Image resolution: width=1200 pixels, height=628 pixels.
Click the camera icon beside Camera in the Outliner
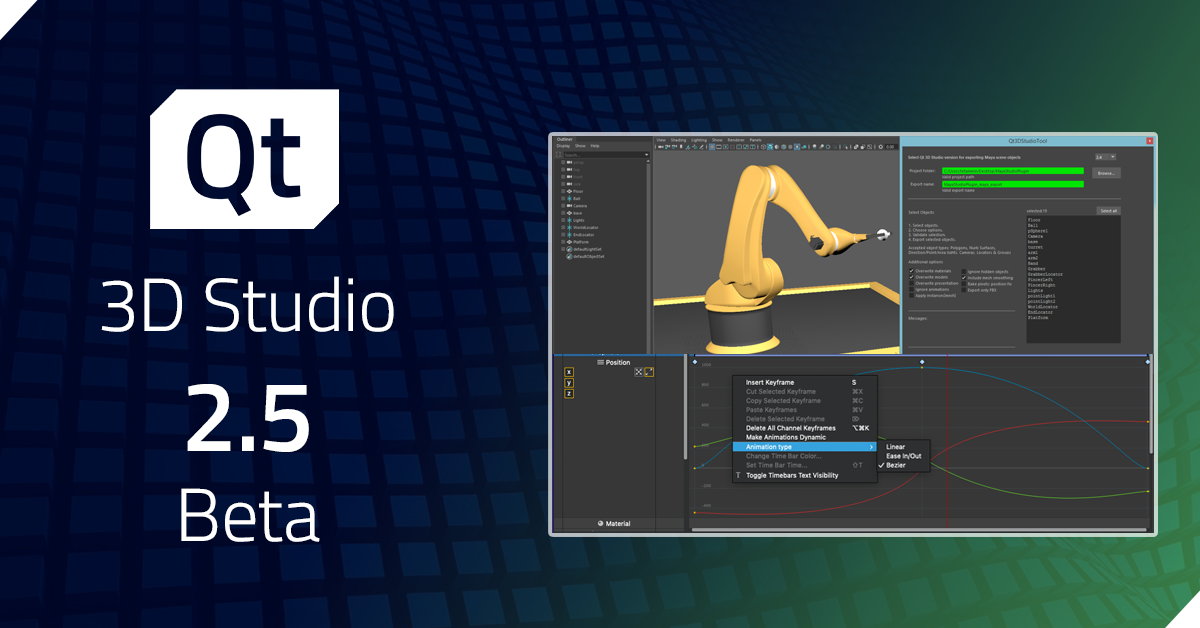click(569, 206)
